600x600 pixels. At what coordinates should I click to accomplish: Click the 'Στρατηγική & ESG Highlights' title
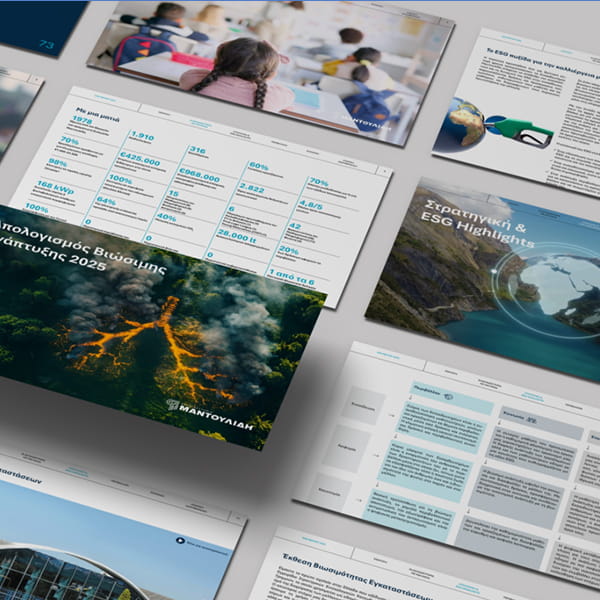477,223
